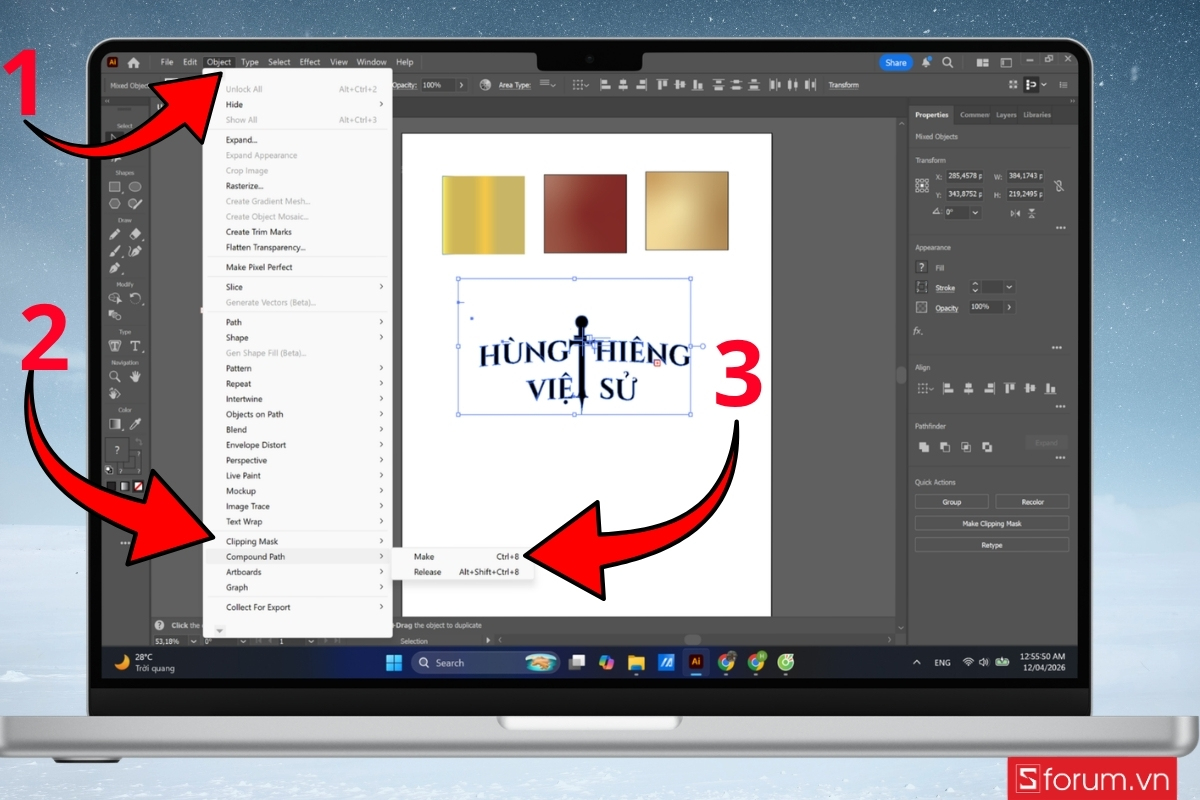Click the Group quick action button
Image resolution: width=1200 pixels, height=800 pixels.
950,501
